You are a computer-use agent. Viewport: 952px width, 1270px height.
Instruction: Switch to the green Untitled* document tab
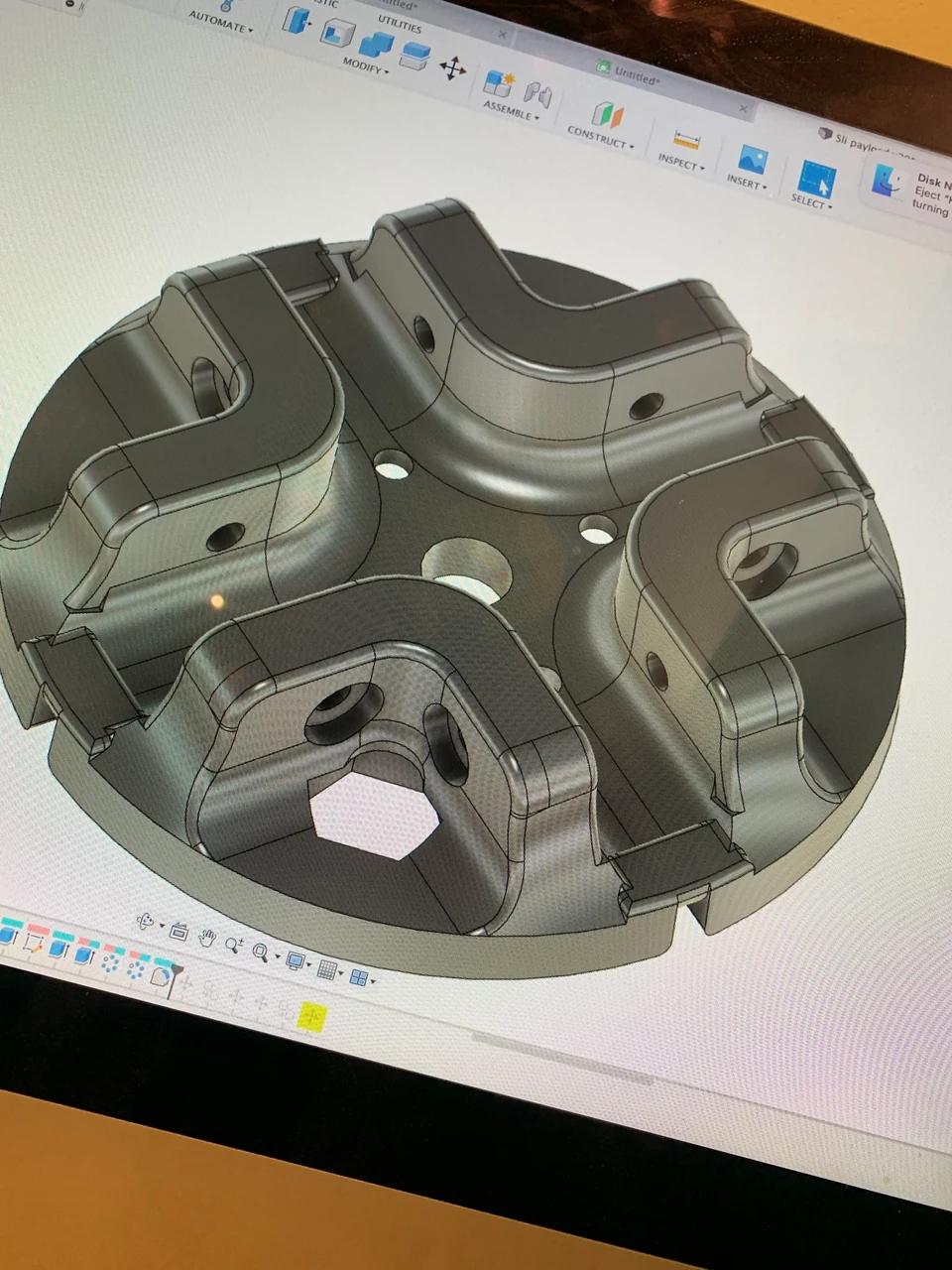637,75
